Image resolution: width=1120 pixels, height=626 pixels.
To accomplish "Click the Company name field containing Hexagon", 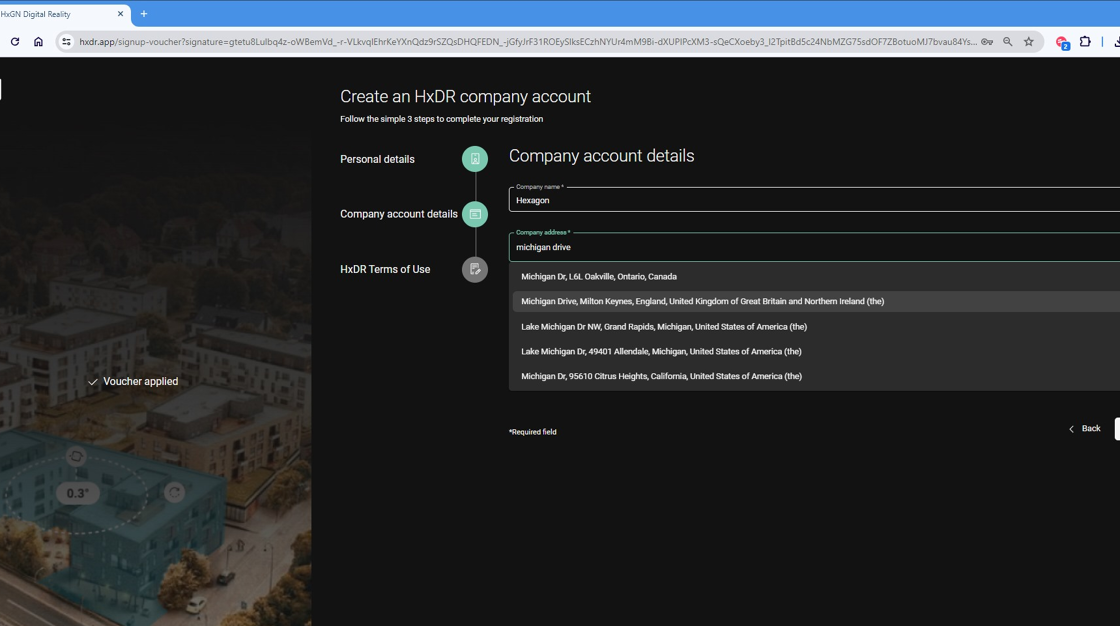I will (x=814, y=200).
